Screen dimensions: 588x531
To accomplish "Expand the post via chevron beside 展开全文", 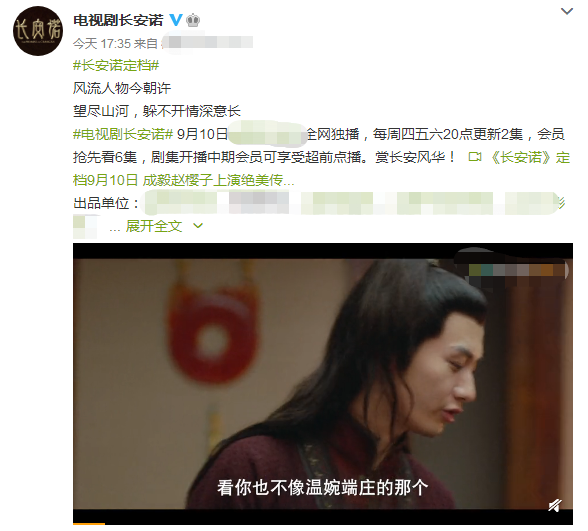I will click(198, 226).
